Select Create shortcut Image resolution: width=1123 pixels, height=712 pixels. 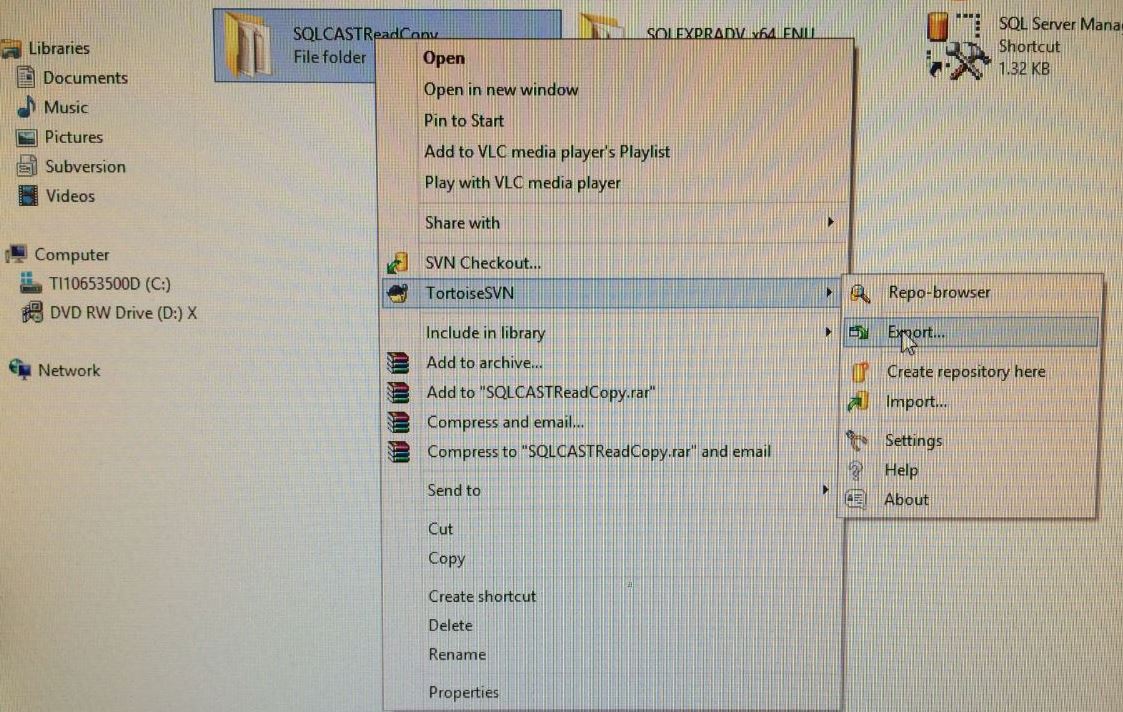pyautogui.click(x=482, y=596)
